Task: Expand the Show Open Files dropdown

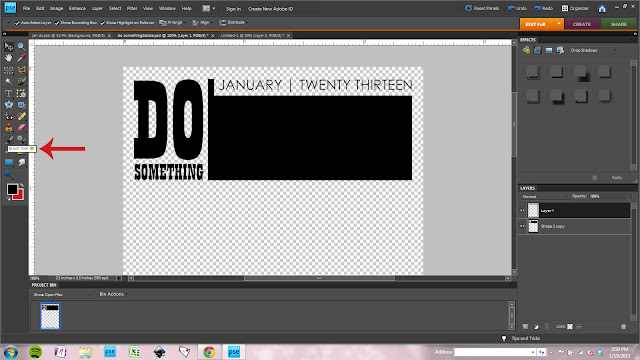Action: pos(62,294)
